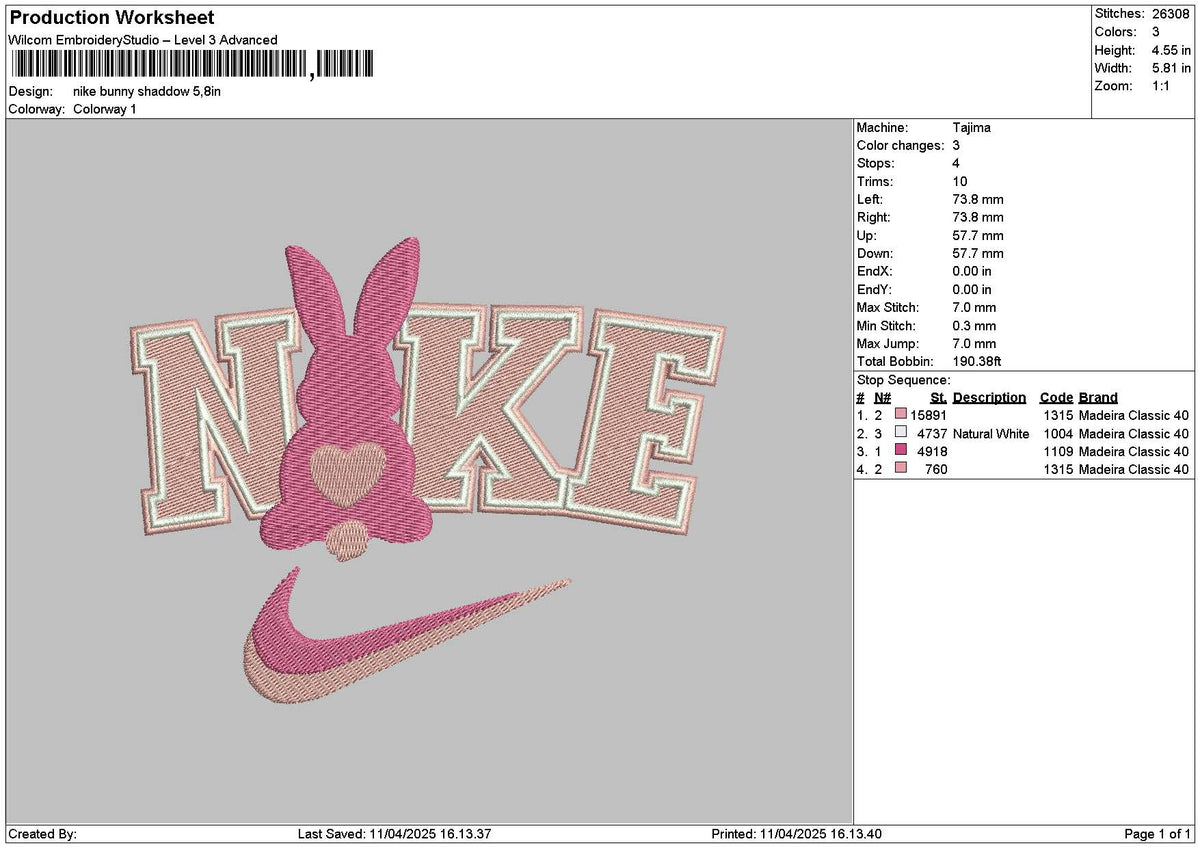
Task: Click the Machine value Tajima
Action: pyautogui.click(x=972, y=128)
